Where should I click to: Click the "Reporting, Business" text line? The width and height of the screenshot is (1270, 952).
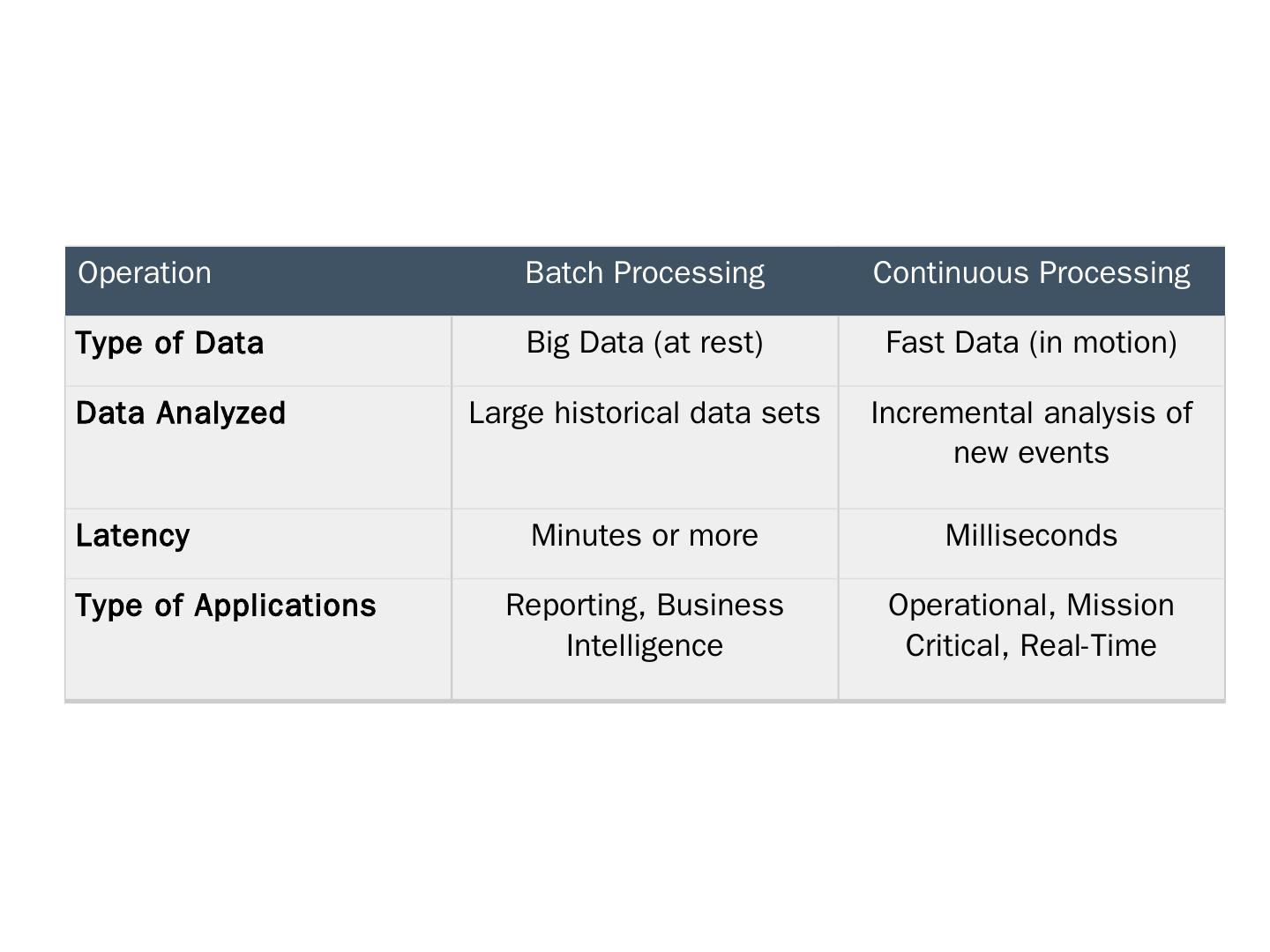click(645, 606)
